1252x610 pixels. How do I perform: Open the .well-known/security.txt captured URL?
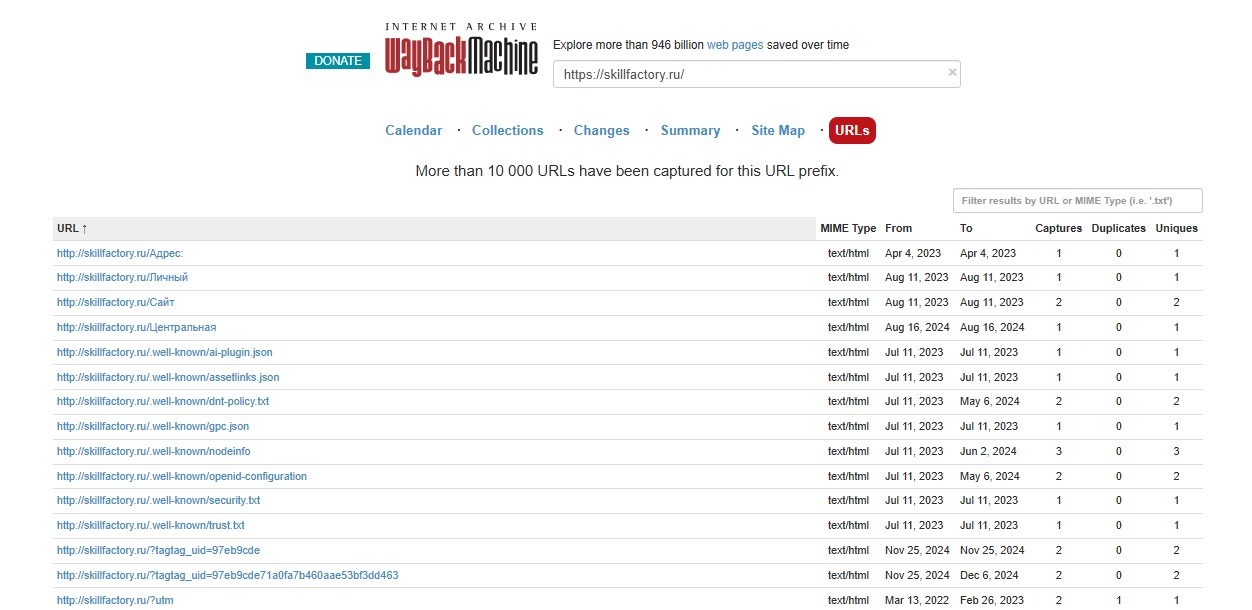click(158, 500)
